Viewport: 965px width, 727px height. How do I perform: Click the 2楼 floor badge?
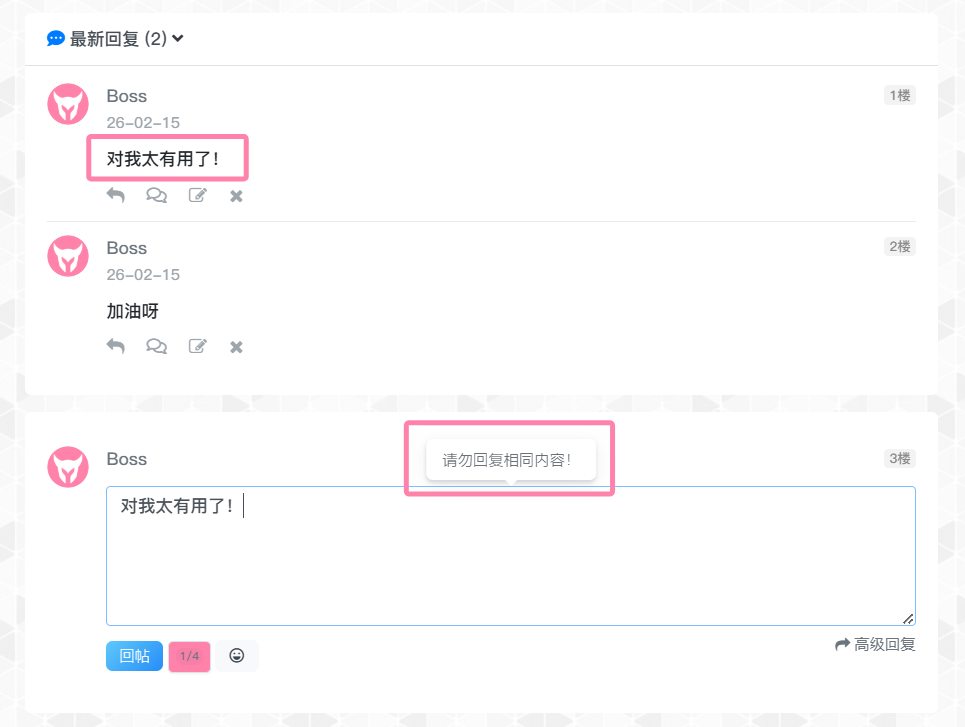pos(899,246)
